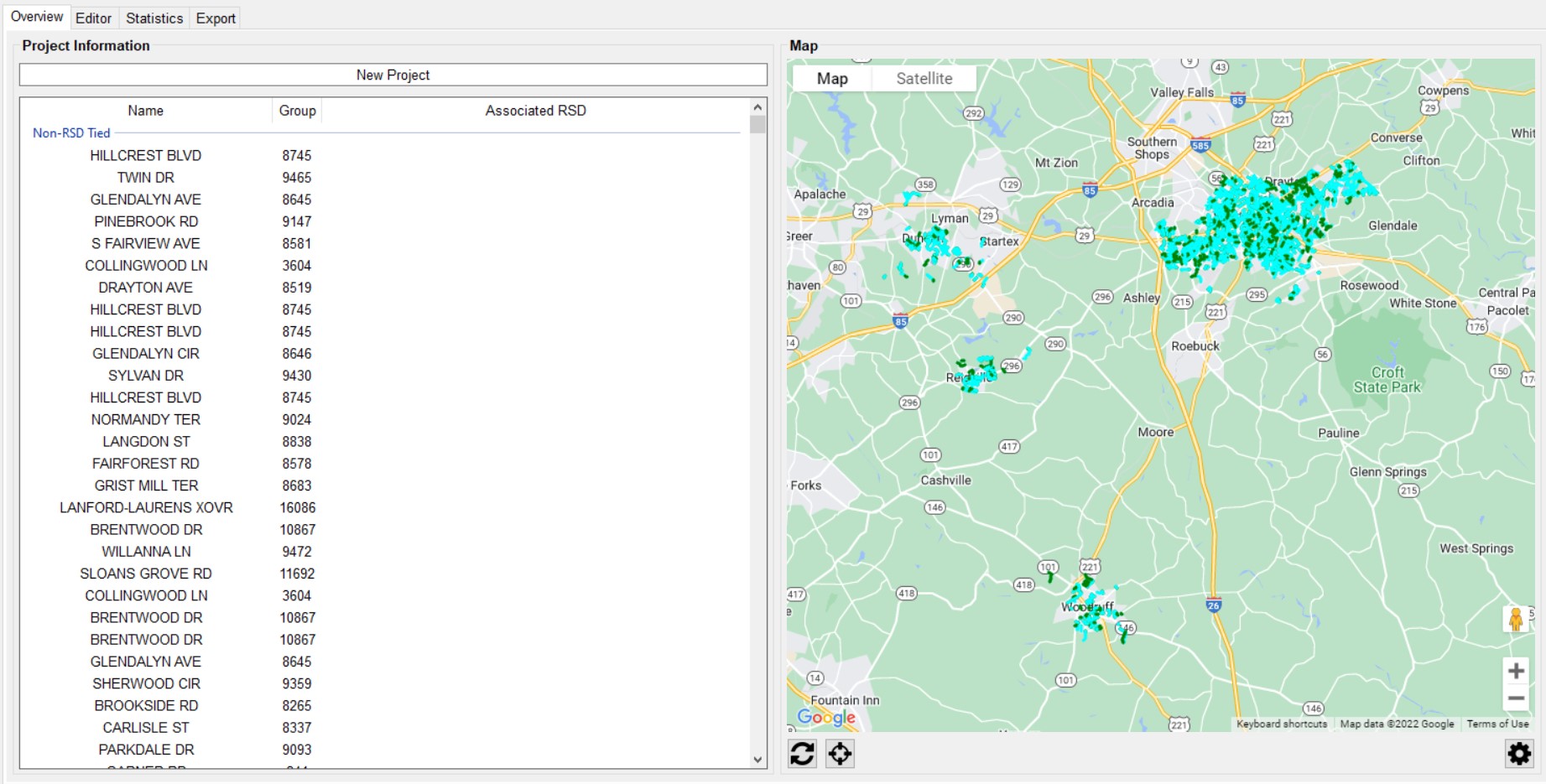Open the Terms of Use link
The height and width of the screenshot is (784, 1546).
click(1497, 724)
